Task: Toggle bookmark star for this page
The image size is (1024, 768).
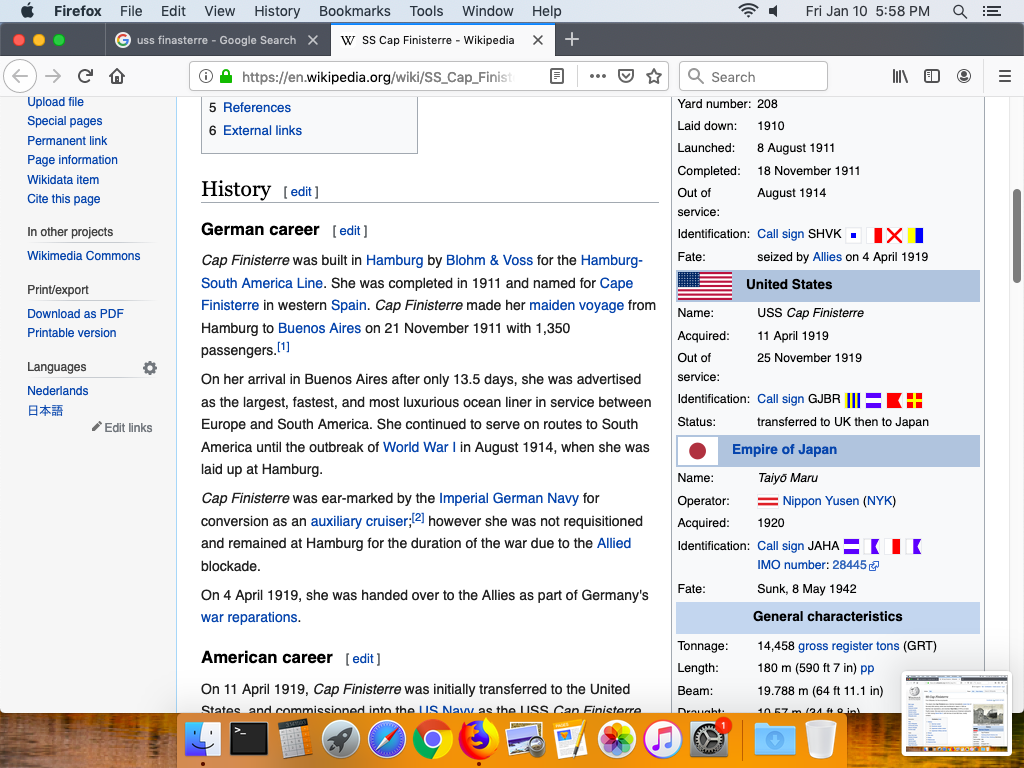Action: (654, 77)
